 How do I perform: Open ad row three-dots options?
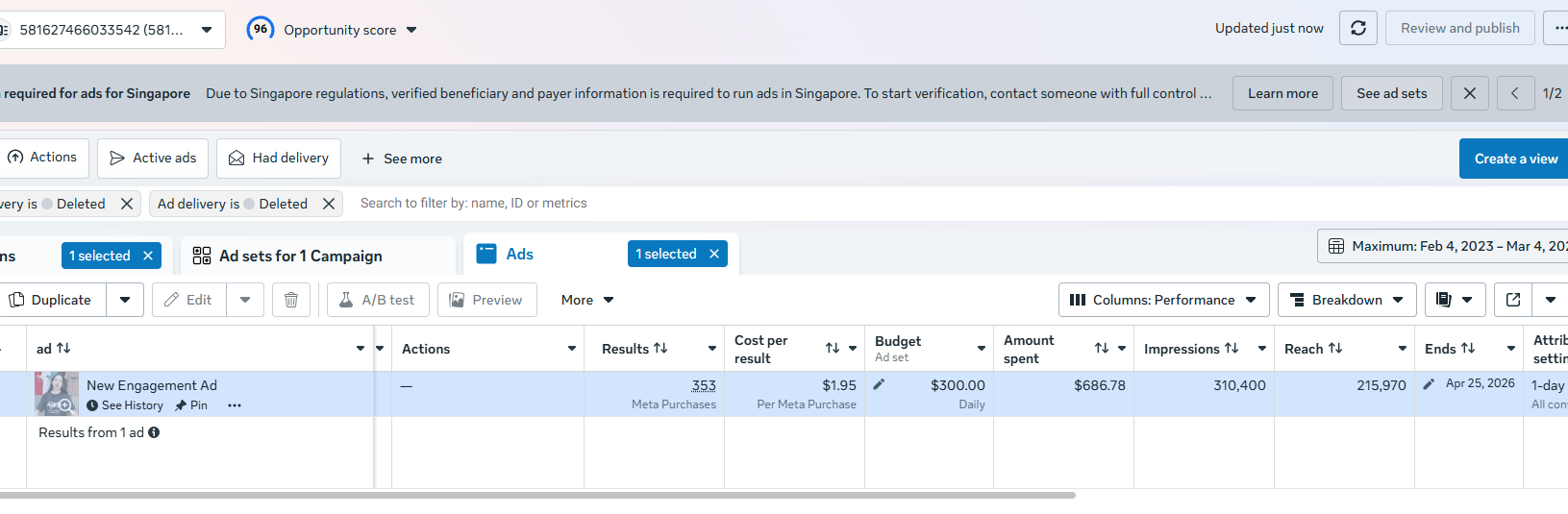tap(235, 405)
